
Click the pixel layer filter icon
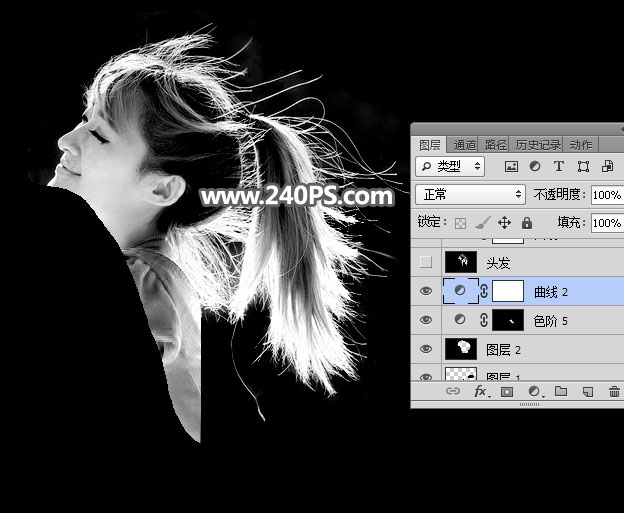pos(511,166)
